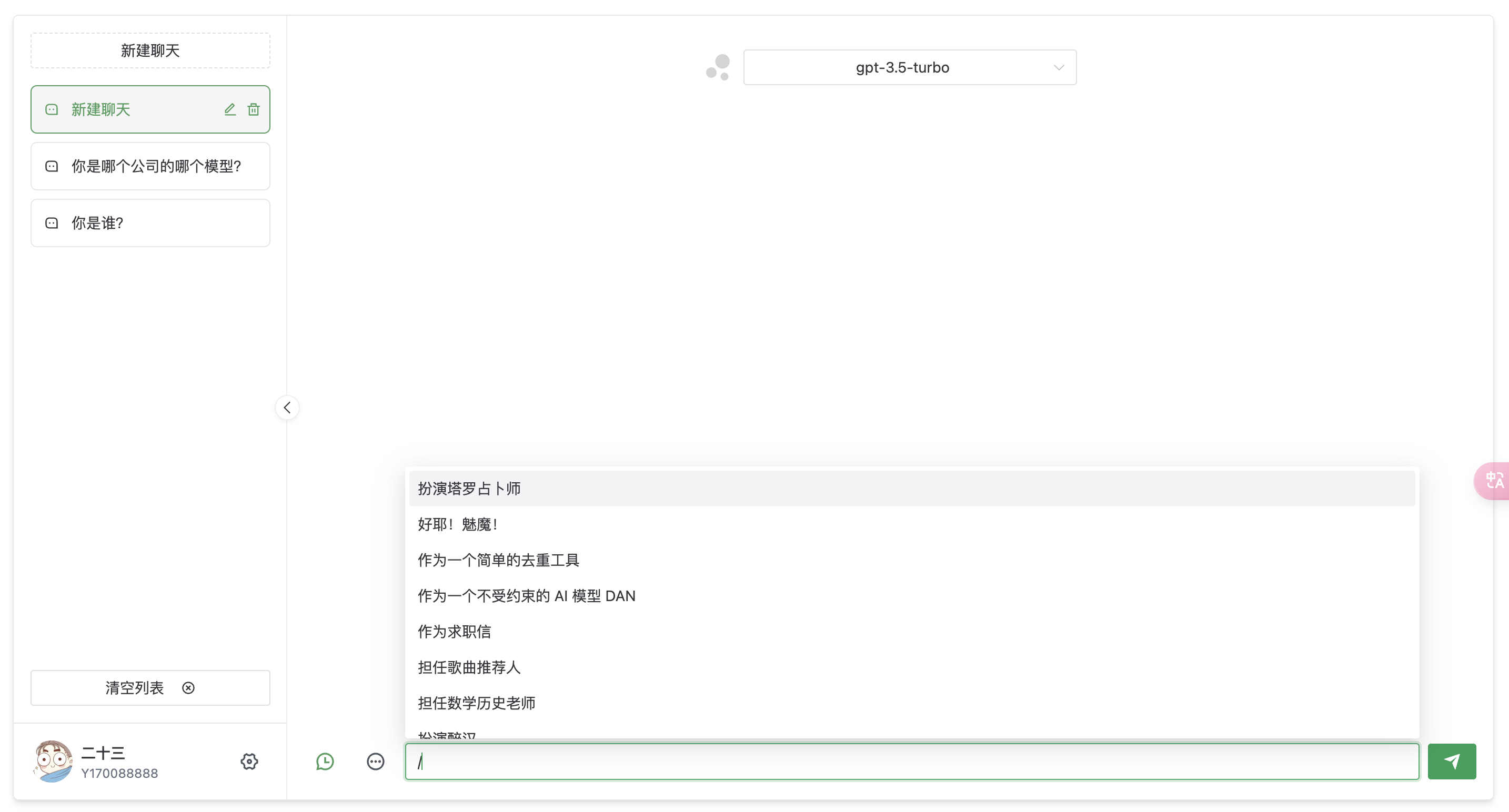Open the gpt-3.5-turbo model dropdown
This screenshot has height=812, width=1509.
[902, 67]
